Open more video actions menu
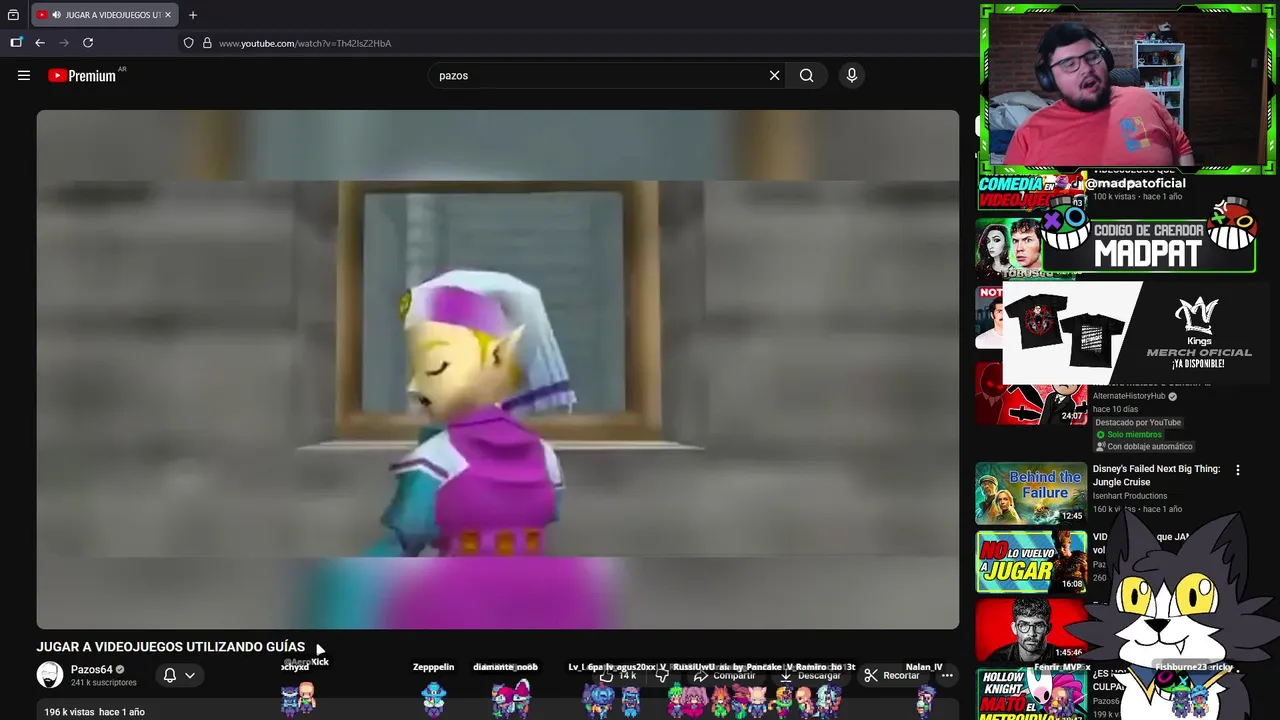Screen dimensions: 1280x720 coord(947,676)
